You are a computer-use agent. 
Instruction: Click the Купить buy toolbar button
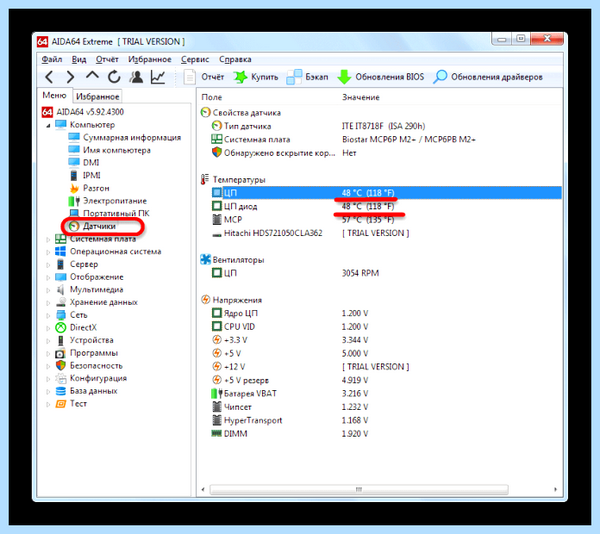256,77
